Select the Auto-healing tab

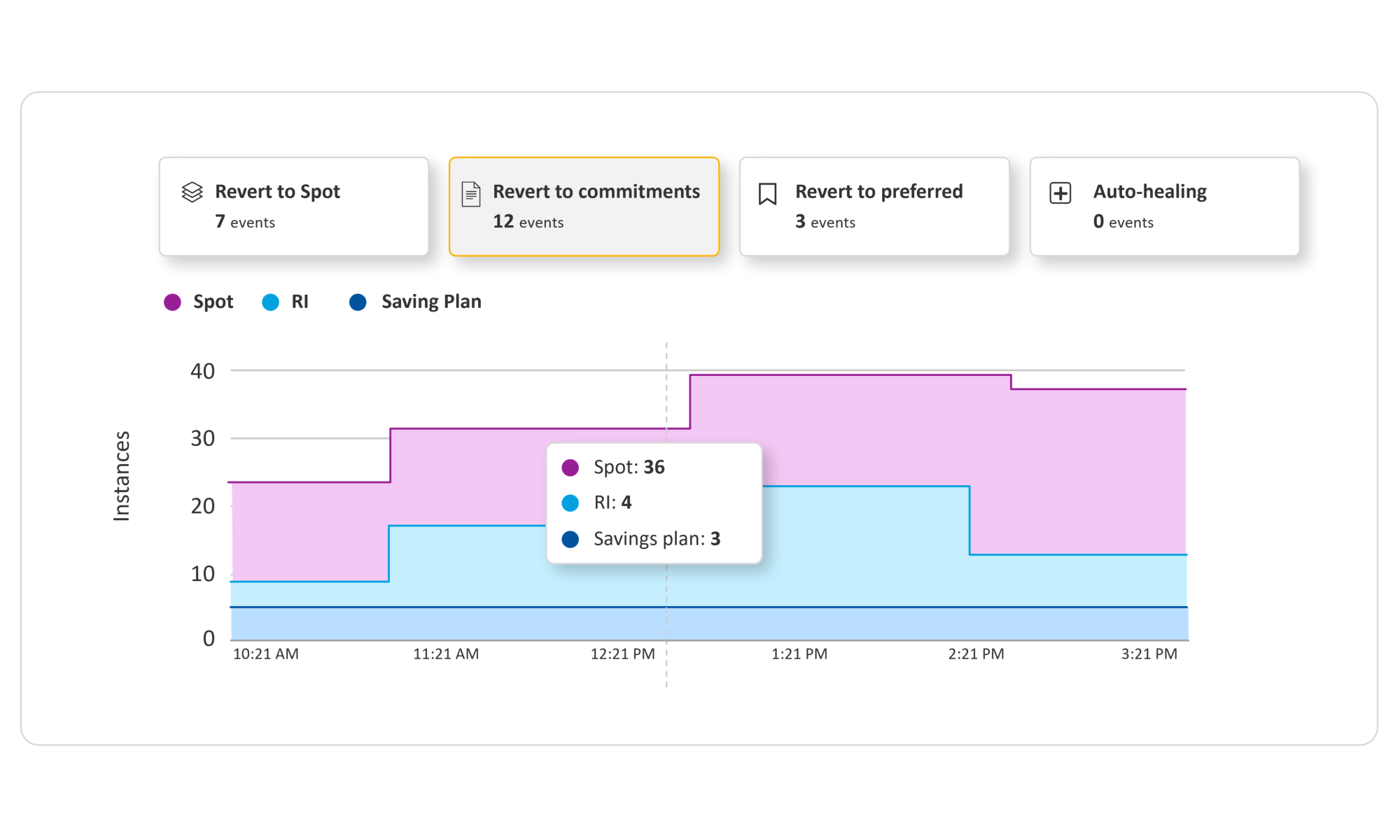pos(1165,206)
